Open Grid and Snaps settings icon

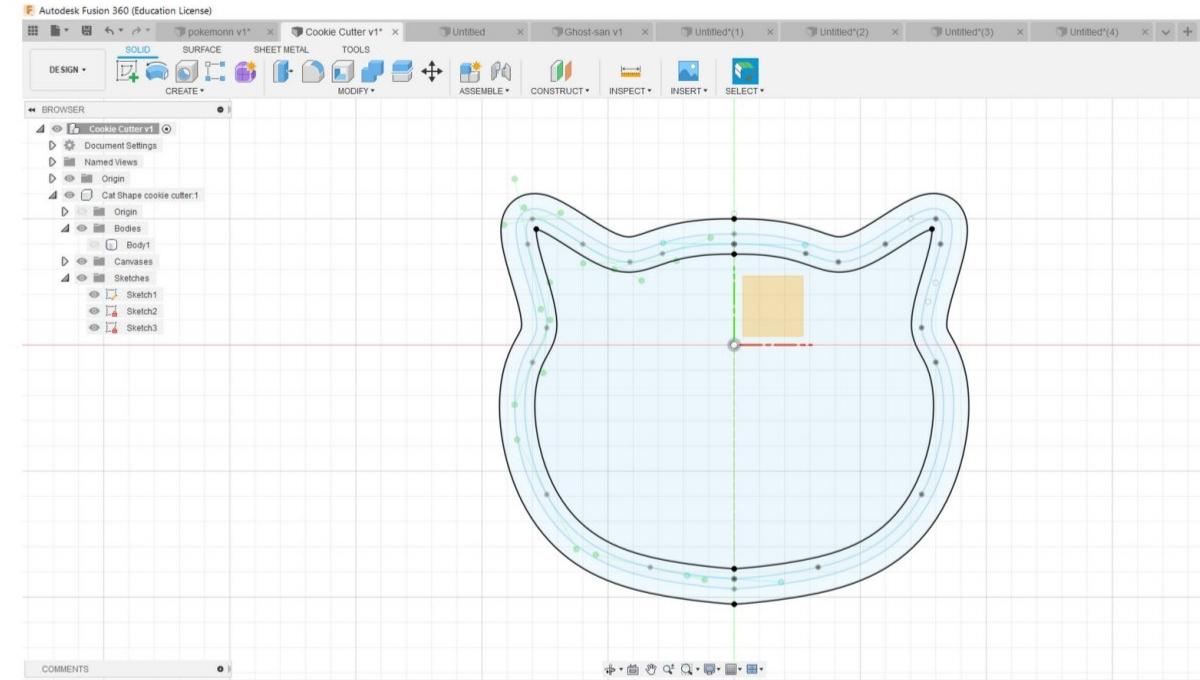coord(731,669)
